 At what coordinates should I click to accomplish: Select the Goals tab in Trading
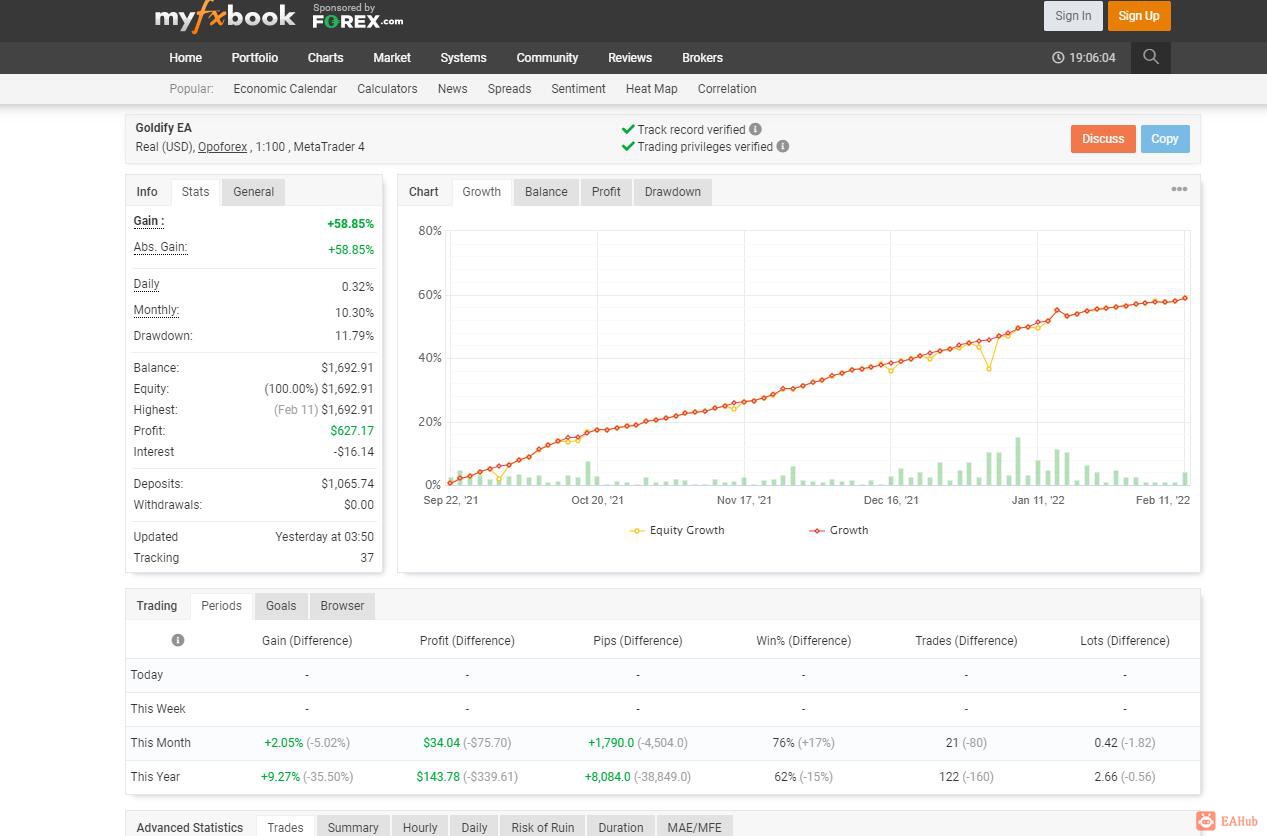point(281,606)
